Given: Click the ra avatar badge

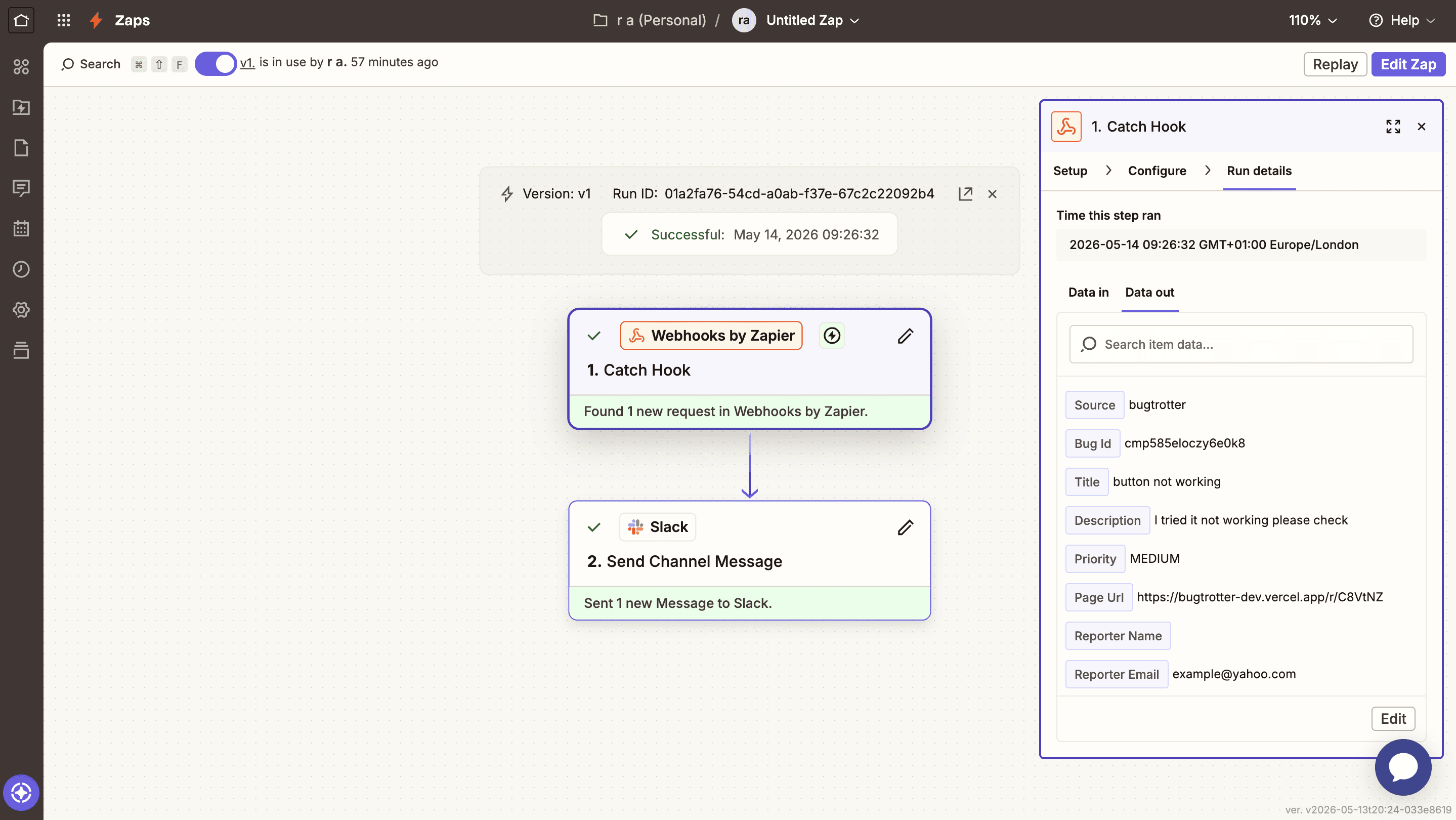Looking at the screenshot, I should 744,20.
